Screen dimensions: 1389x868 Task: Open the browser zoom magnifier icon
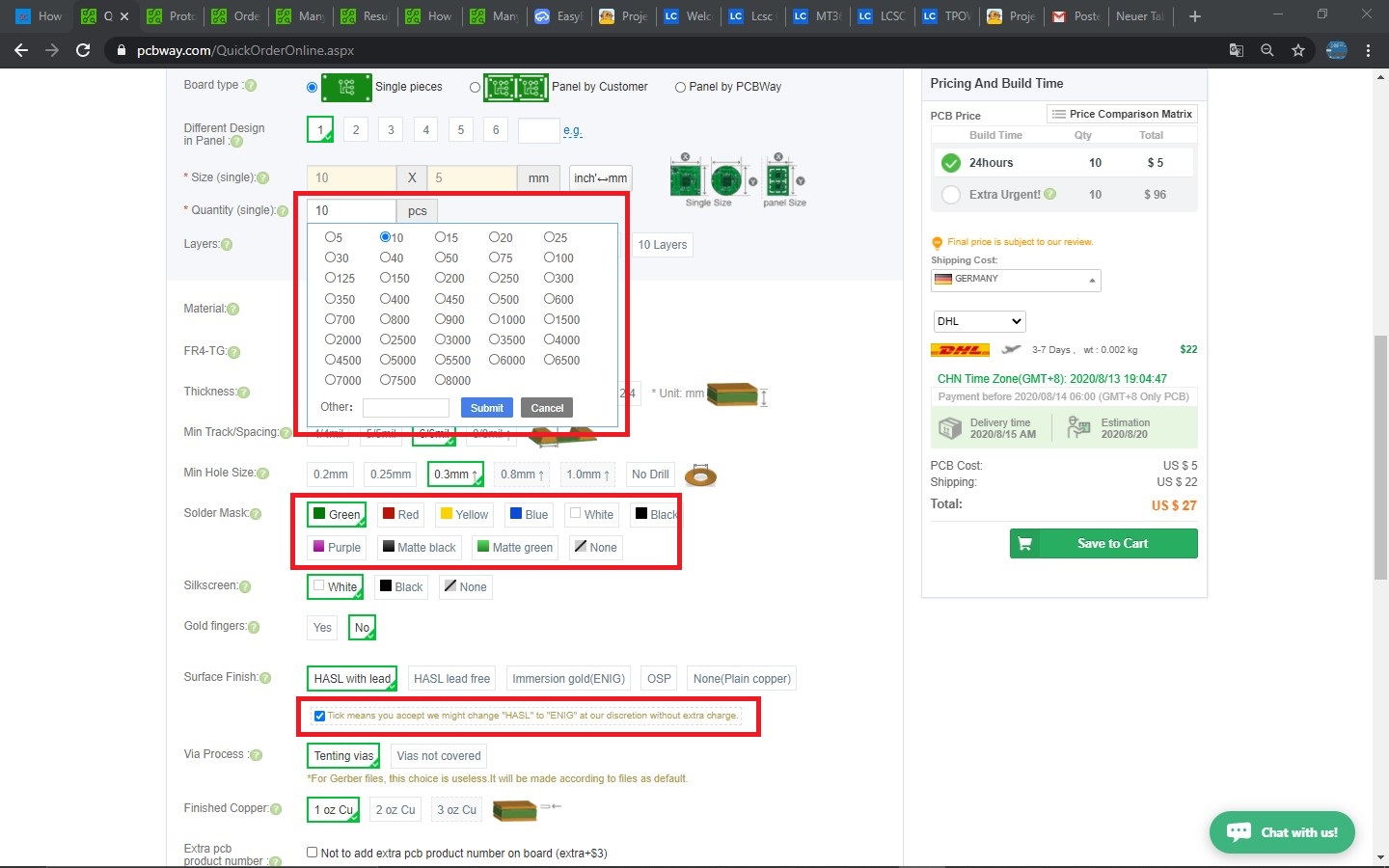click(x=1267, y=50)
